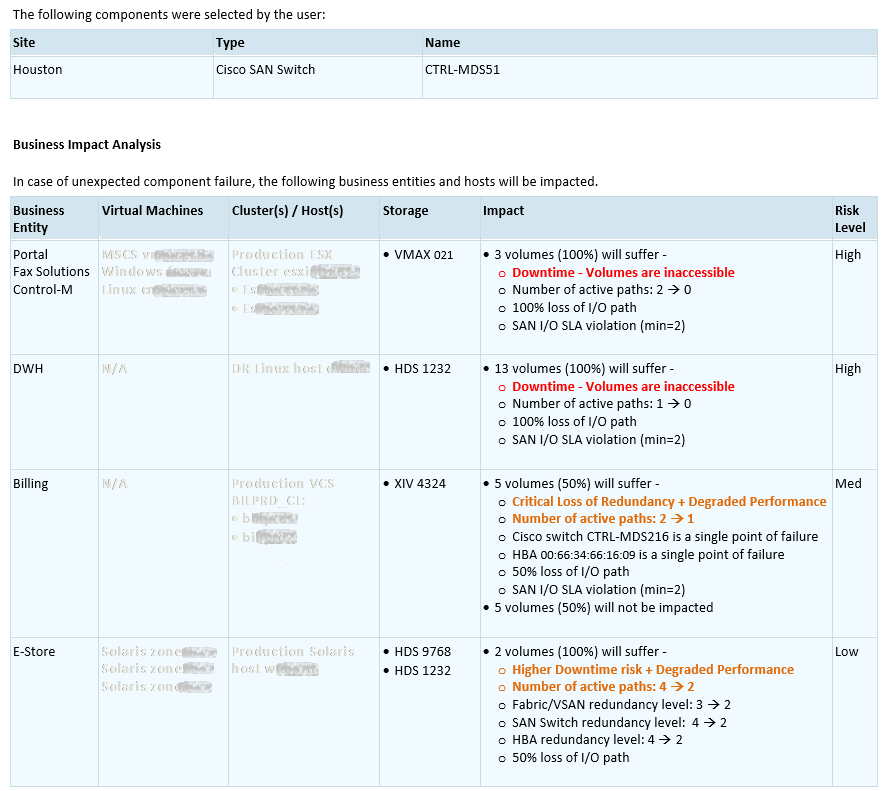Click 'Critical Loss of Redundancy + Degraded Performance'
Image resolution: width=886 pixels, height=791 pixels.
point(669,502)
